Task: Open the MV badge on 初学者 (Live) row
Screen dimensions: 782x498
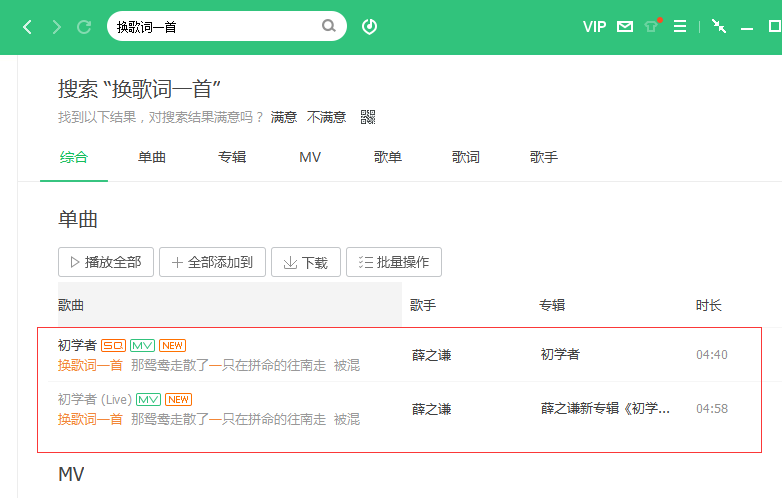Action: [149, 399]
